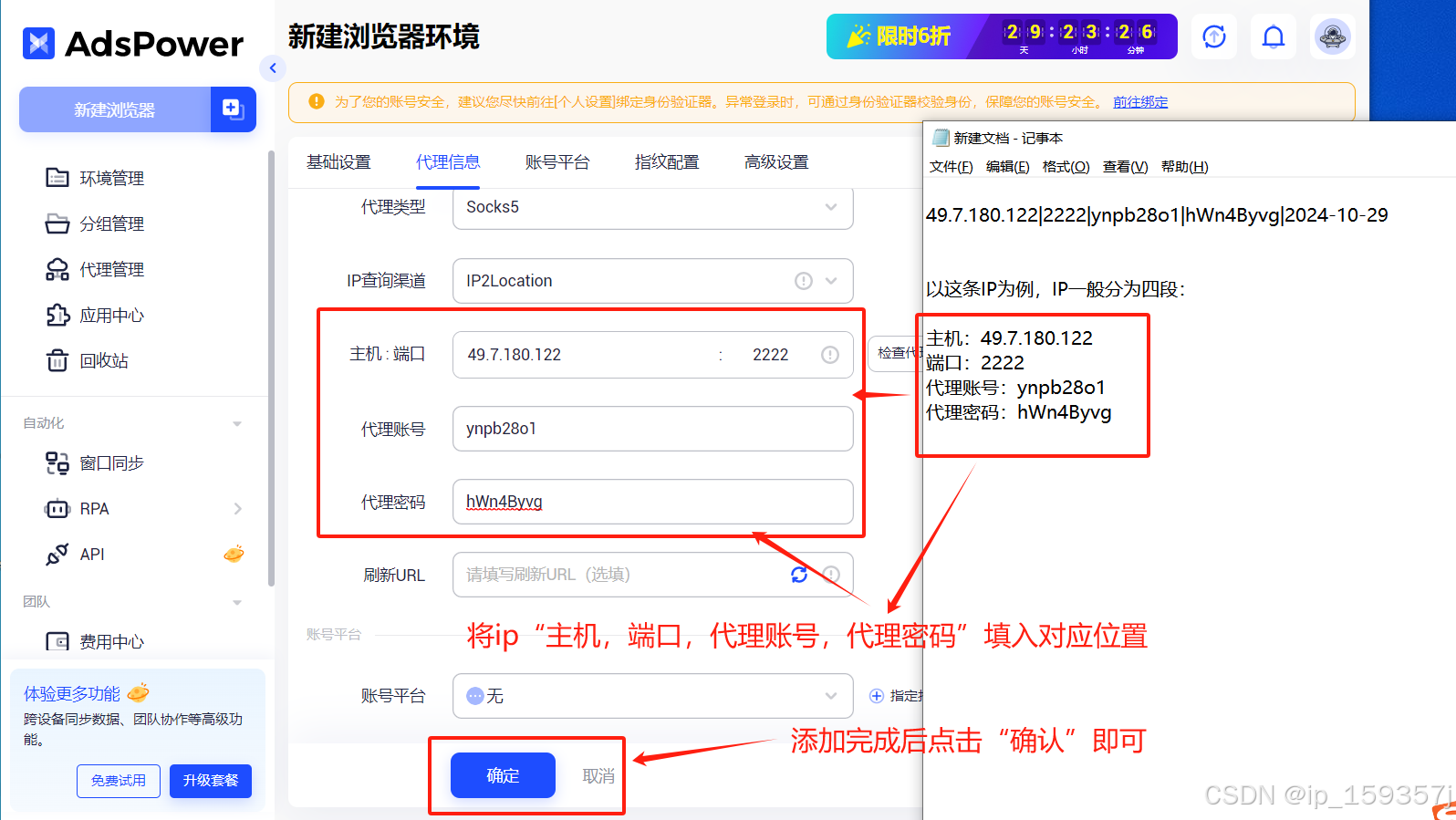Switch to the 基础设置 tab

(338, 162)
